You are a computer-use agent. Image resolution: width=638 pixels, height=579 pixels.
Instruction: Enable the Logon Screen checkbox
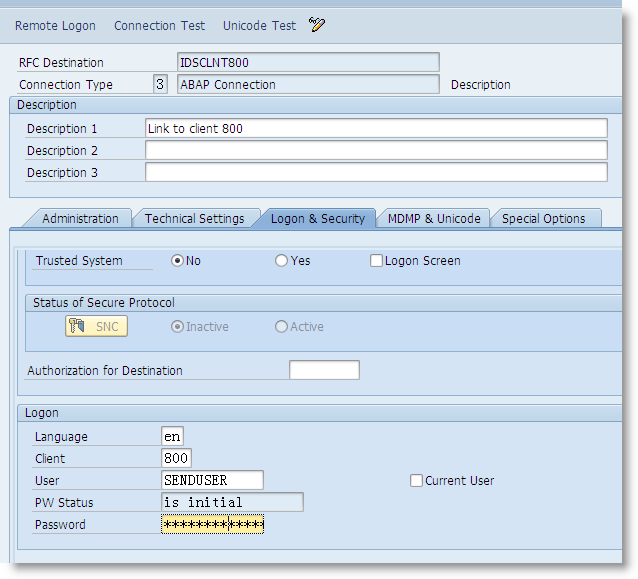coord(376,260)
